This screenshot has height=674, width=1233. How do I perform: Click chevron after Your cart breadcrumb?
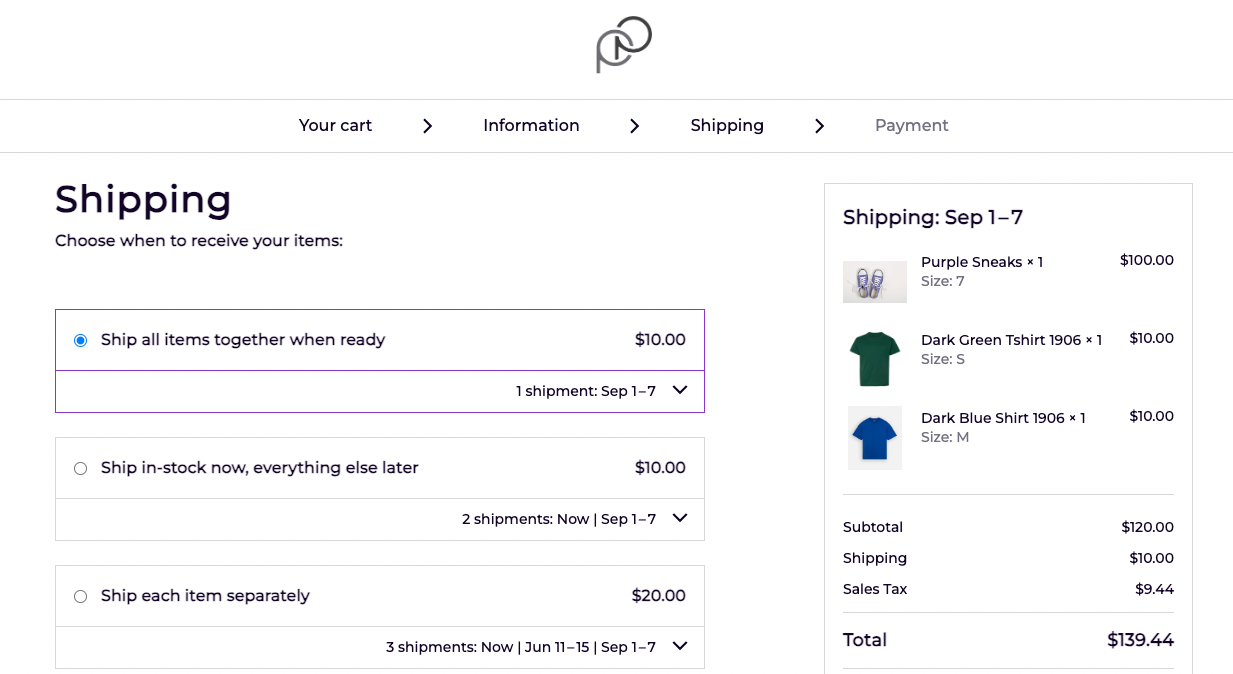427,126
